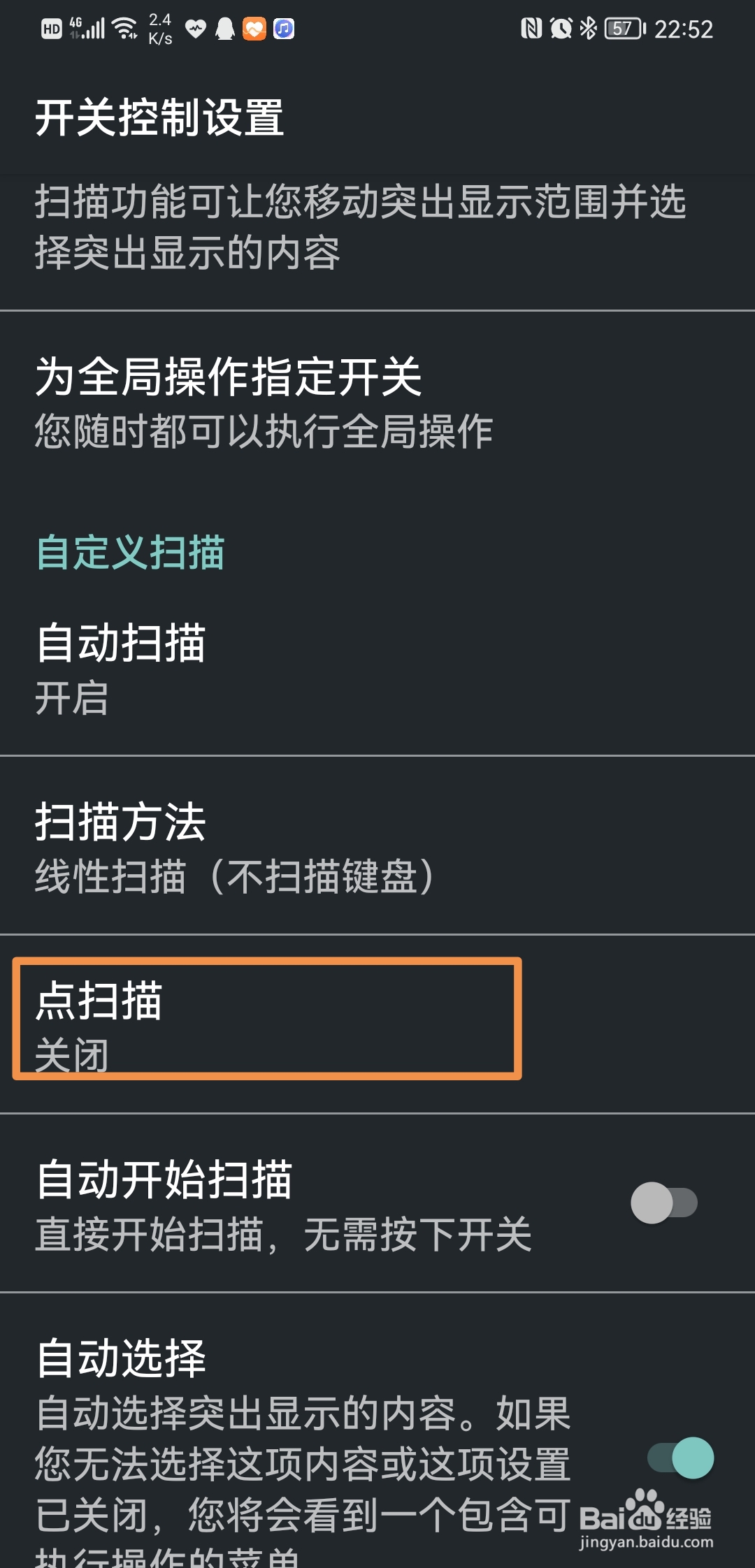
Task: Tap the scan function description text
Action: [x=361, y=227]
